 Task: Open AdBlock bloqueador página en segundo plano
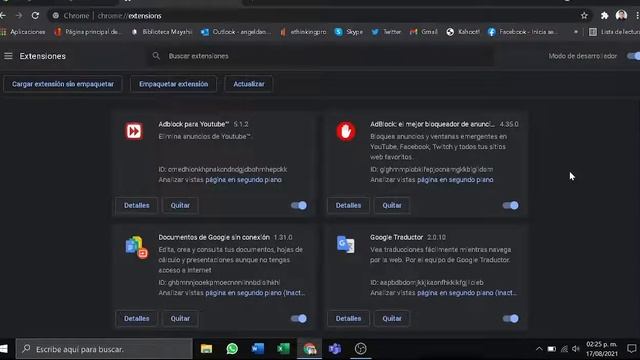(x=455, y=180)
